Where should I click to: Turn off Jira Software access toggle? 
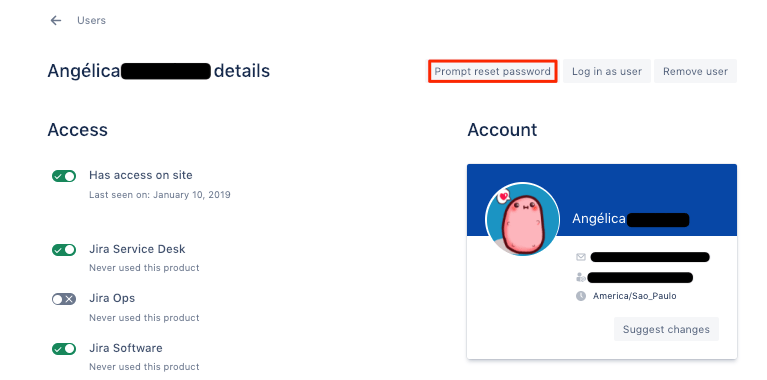64,349
